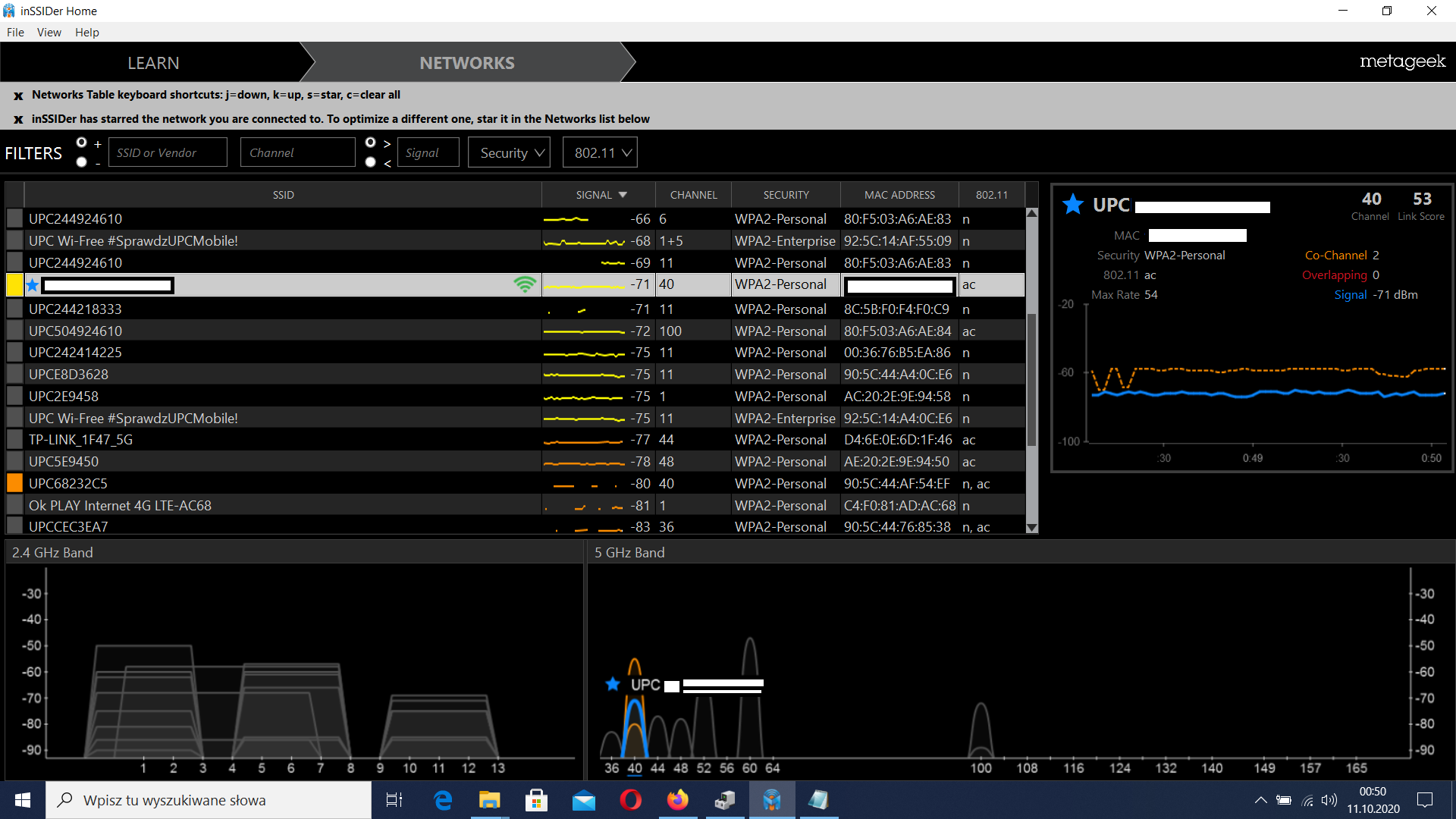
Task: Open the Action Center notification icon
Action: (x=1425, y=800)
